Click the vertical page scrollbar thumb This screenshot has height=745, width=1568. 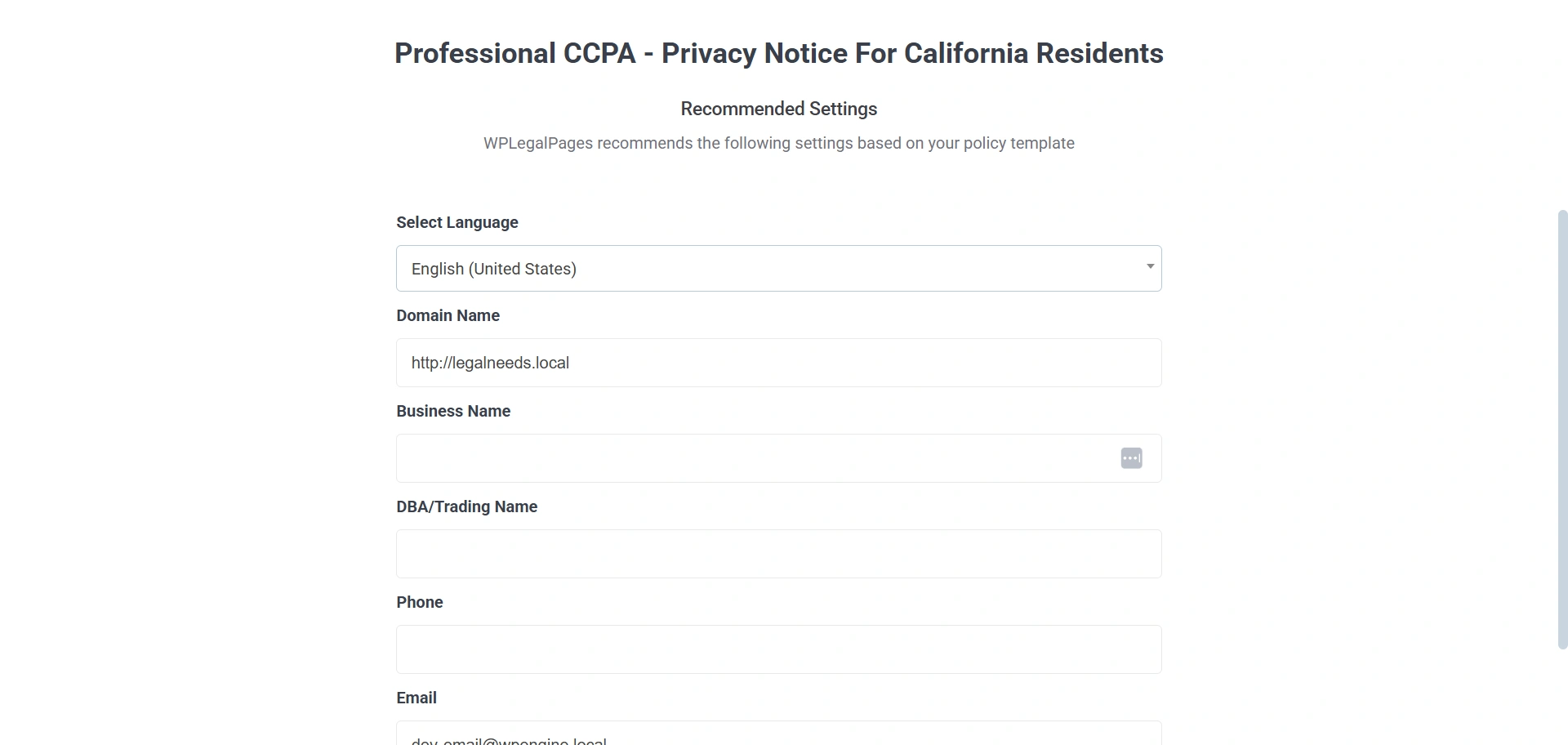[1562, 429]
